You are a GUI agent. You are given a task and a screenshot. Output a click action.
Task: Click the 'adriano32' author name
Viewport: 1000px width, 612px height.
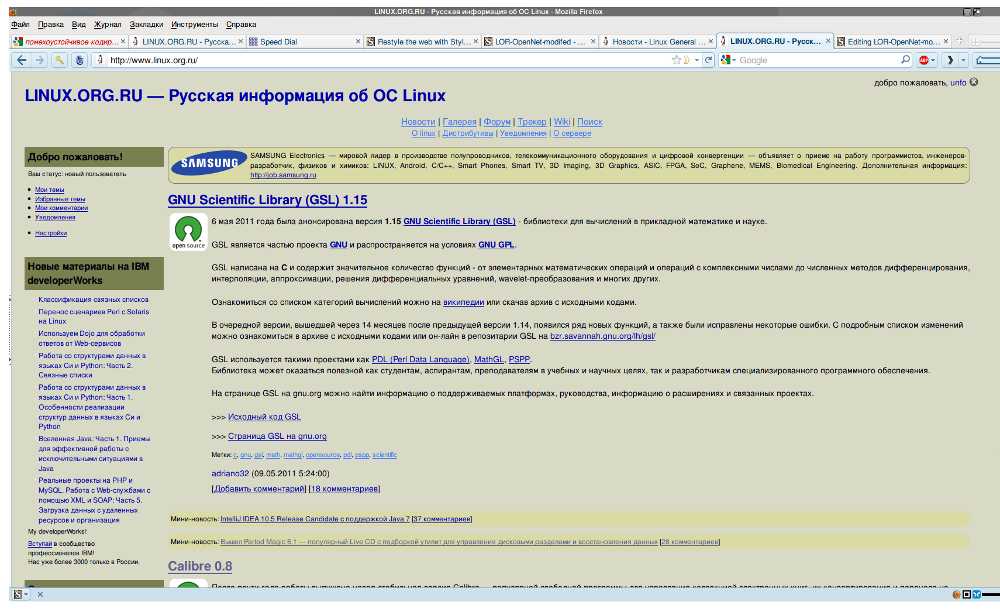click(x=230, y=474)
